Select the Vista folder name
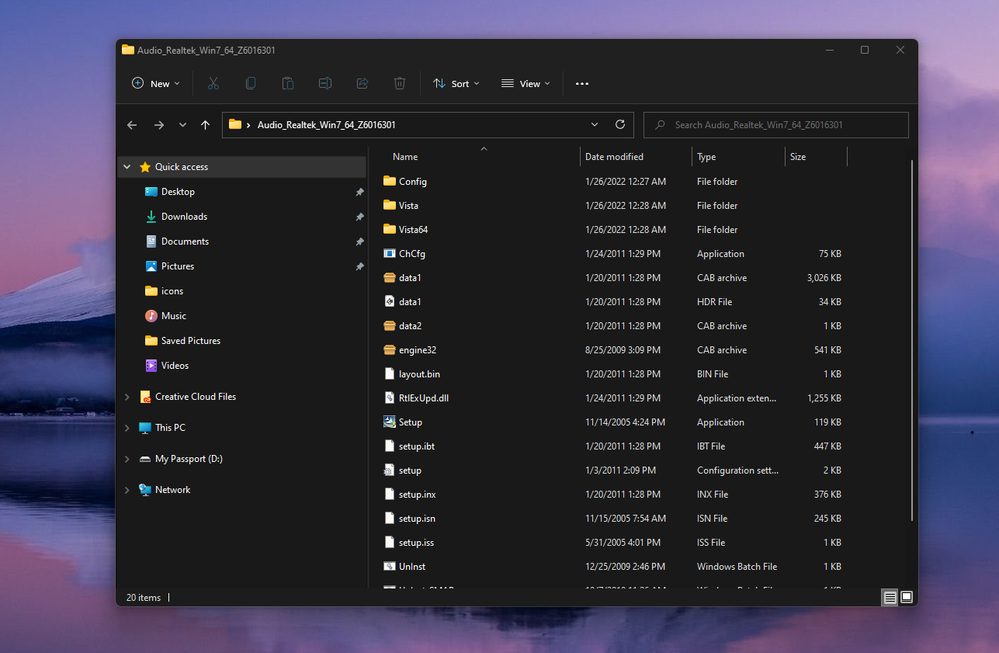Image resolution: width=999 pixels, height=653 pixels. (x=408, y=206)
